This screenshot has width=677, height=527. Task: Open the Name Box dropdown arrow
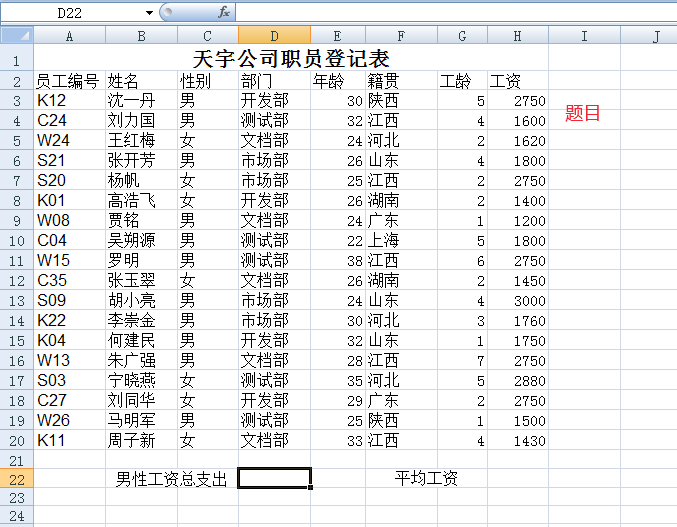pyautogui.click(x=149, y=13)
